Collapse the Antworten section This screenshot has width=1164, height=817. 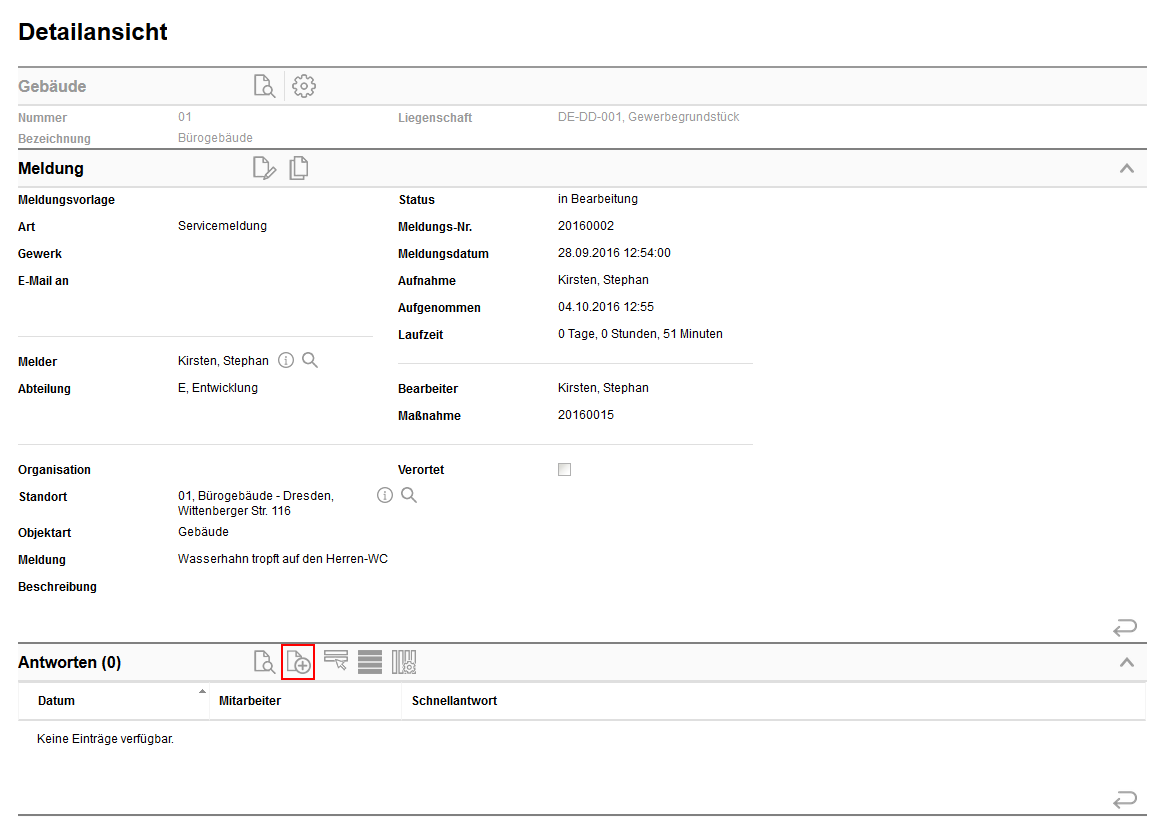pos(1127,661)
